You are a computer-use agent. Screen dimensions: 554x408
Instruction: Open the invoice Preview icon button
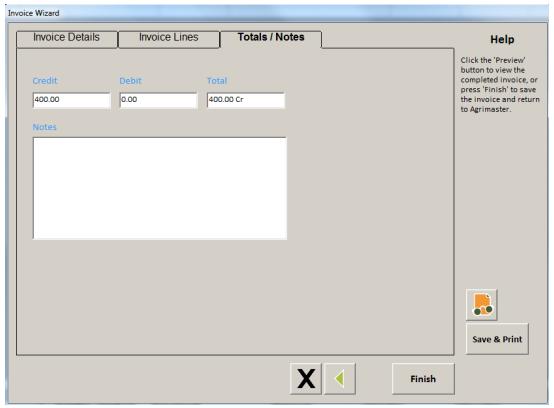(482, 305)
